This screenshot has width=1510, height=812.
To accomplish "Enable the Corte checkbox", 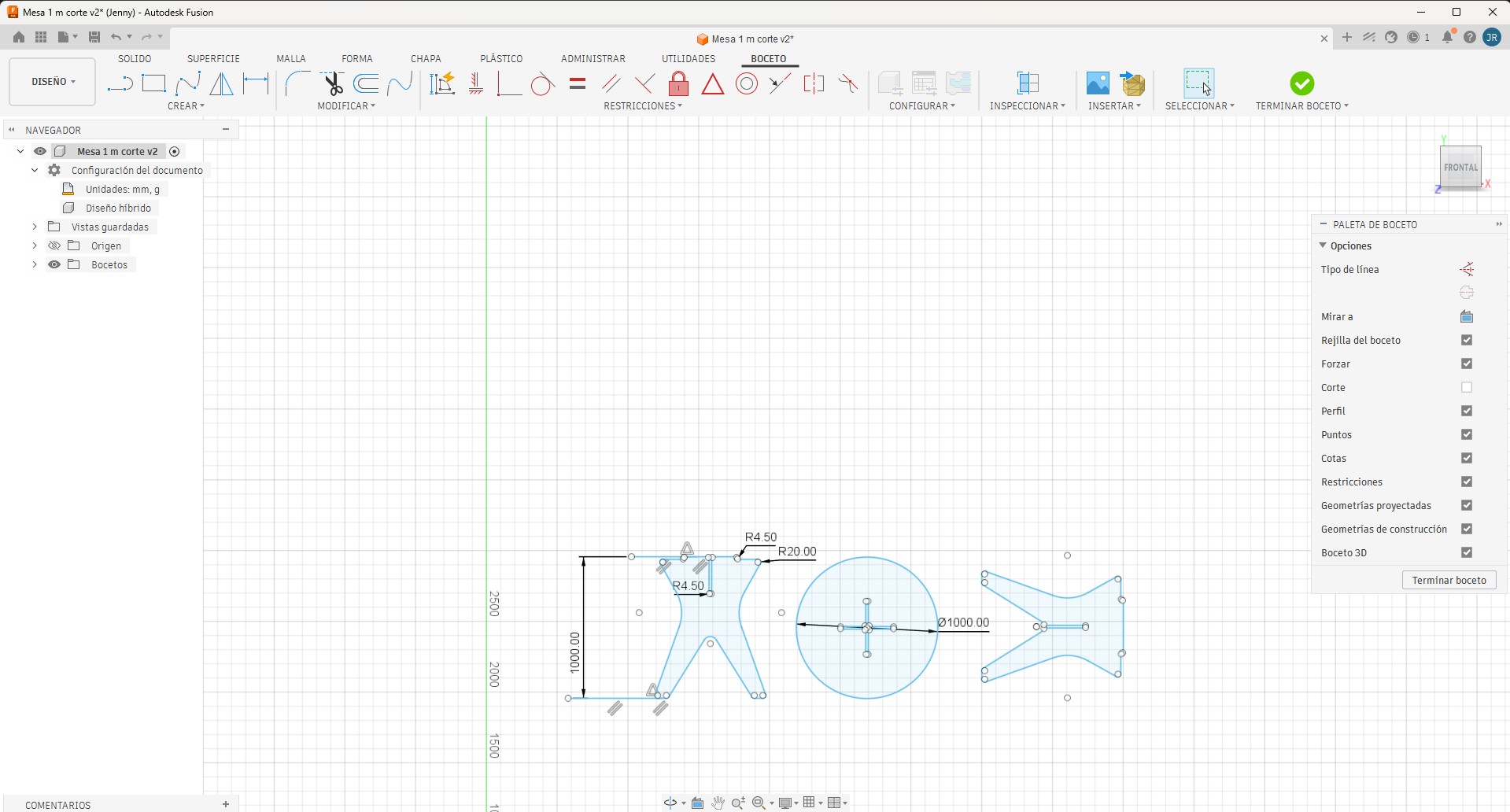I will (x=1467, y=387).
